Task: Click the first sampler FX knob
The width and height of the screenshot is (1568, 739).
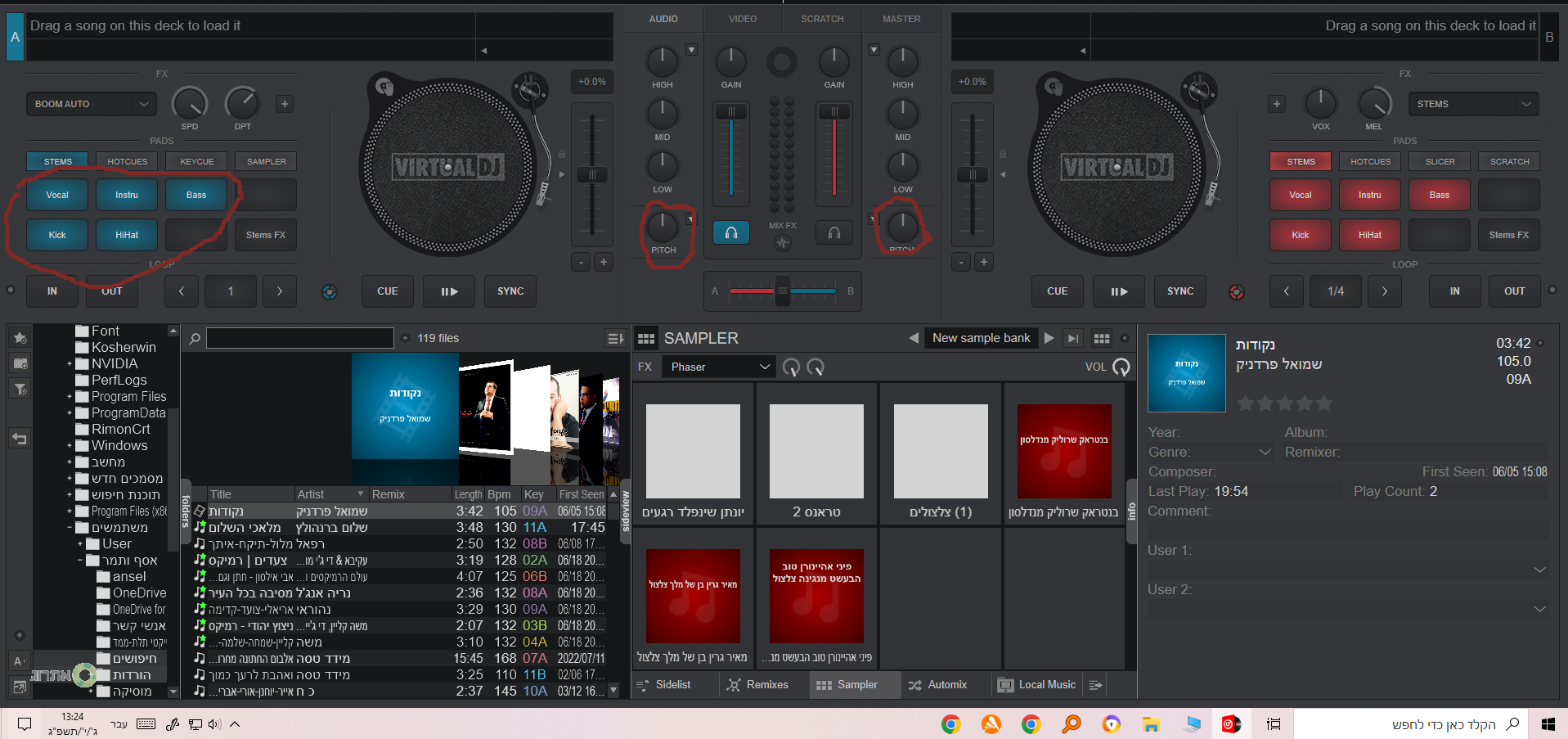Action: point(791,367)
